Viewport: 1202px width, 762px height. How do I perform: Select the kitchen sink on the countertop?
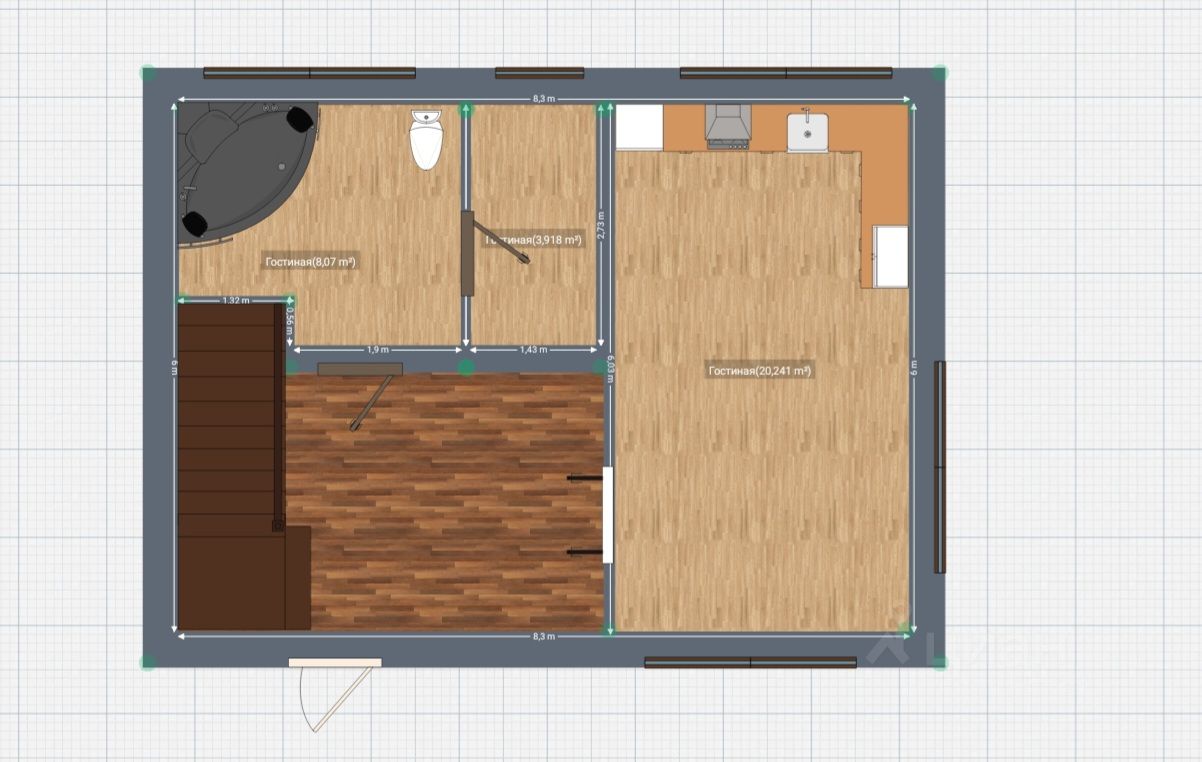[x=807, y=132]
